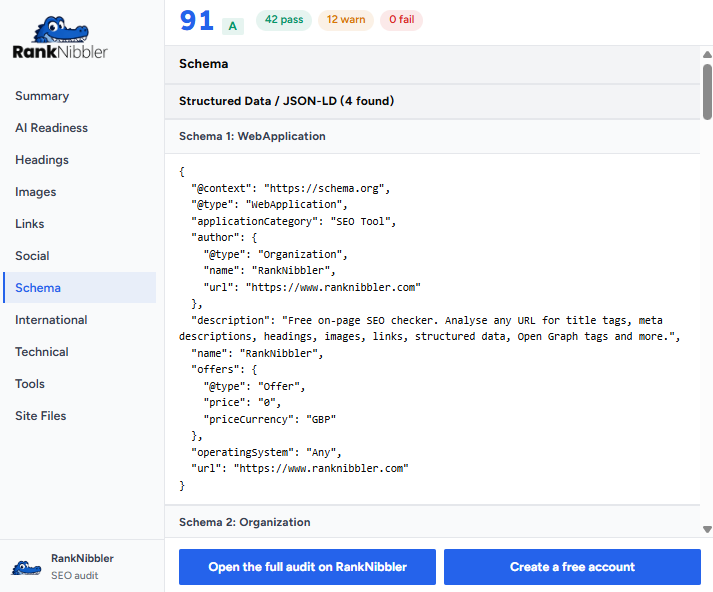Click the grade A badge
Screen dimensions: 713x592
(233, 26)
